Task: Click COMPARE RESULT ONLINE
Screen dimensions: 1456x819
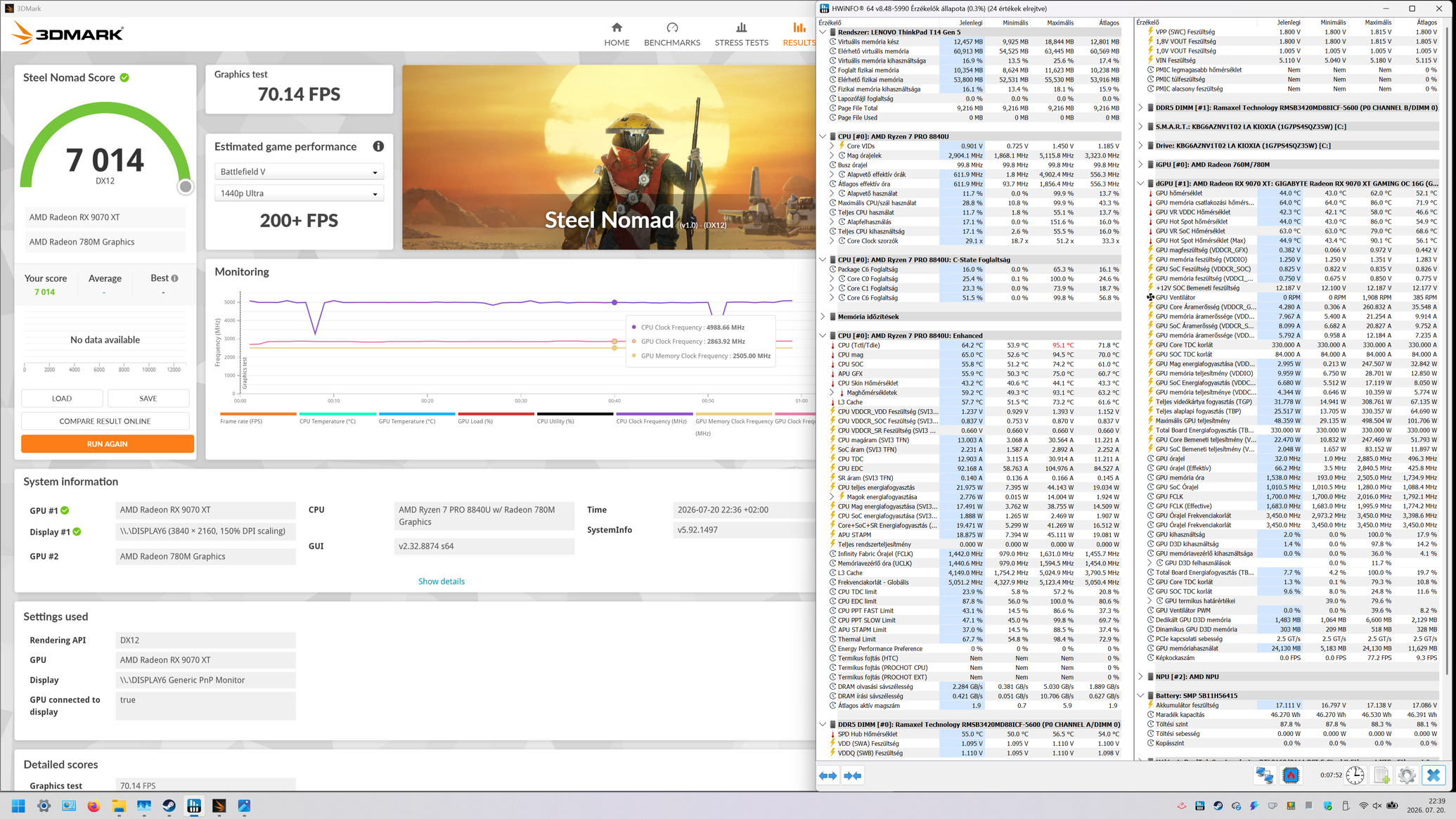Action: coord(105,421)
